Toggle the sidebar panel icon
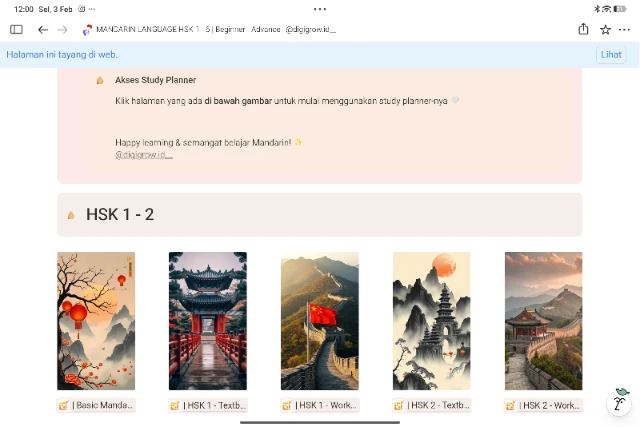 click(x=16, y=30)
